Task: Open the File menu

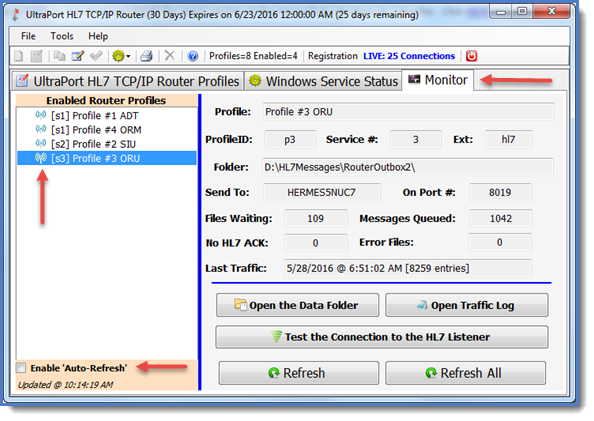Action: point(28,36)
